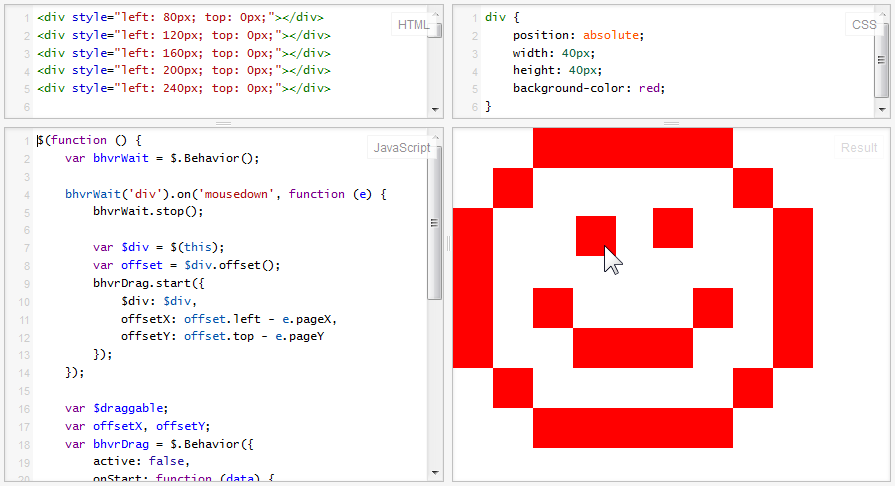Click the line "active: false,"
Viewport: 895px width, 486px height.
coord(141,461)
